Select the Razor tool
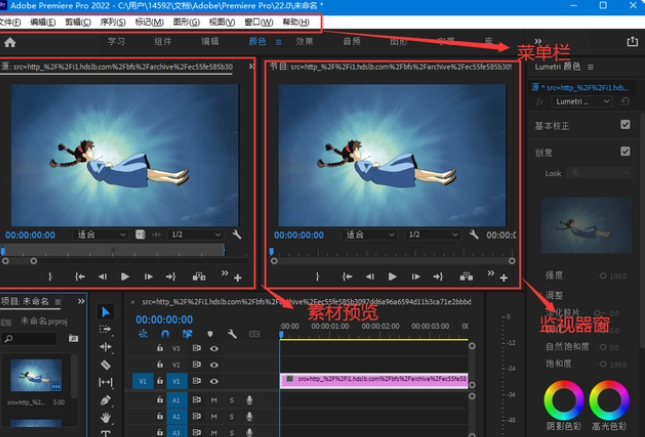Image resolution: width=645 pixels, height=437 pixels. [x=106, y=364]
